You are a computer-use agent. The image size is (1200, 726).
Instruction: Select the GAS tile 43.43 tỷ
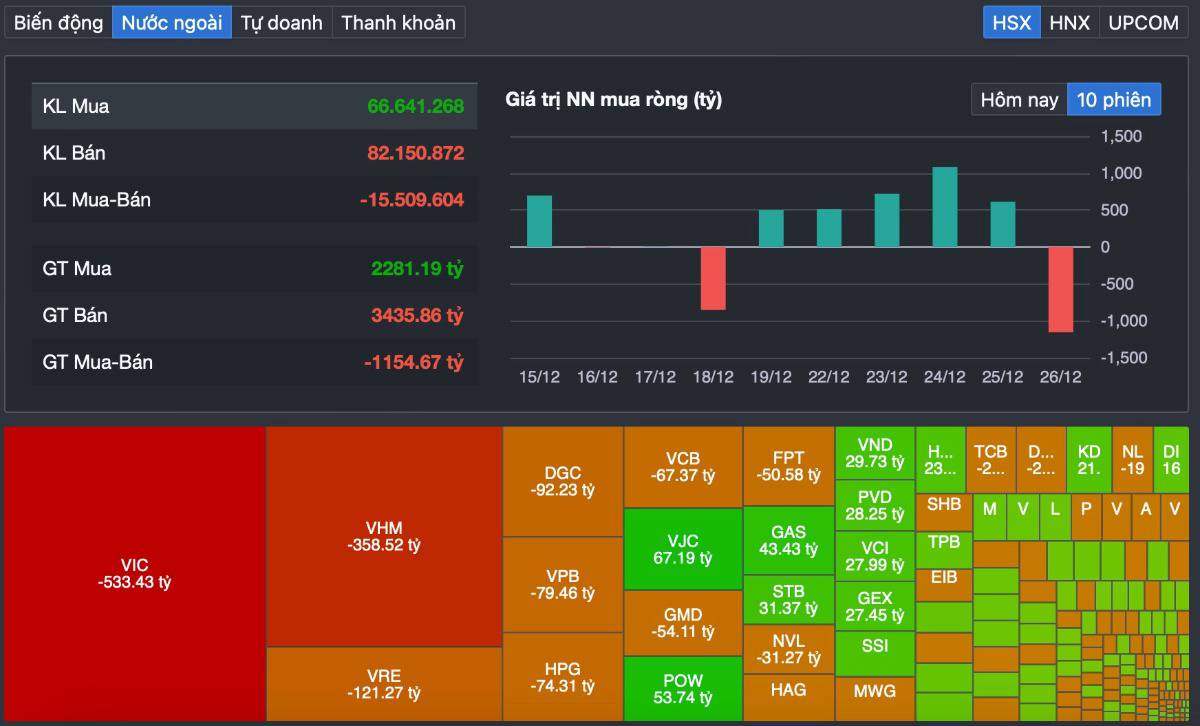pos(788,540)
